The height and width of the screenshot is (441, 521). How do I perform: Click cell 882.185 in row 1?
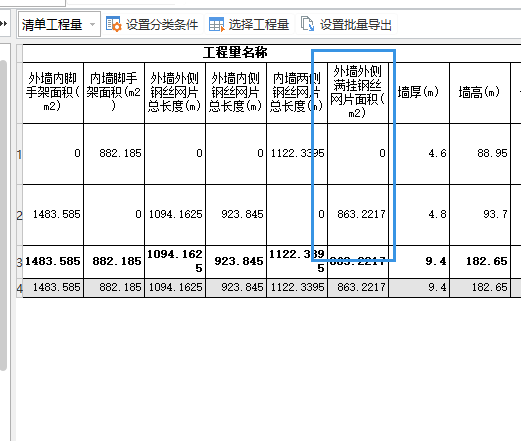coord(114,154)
